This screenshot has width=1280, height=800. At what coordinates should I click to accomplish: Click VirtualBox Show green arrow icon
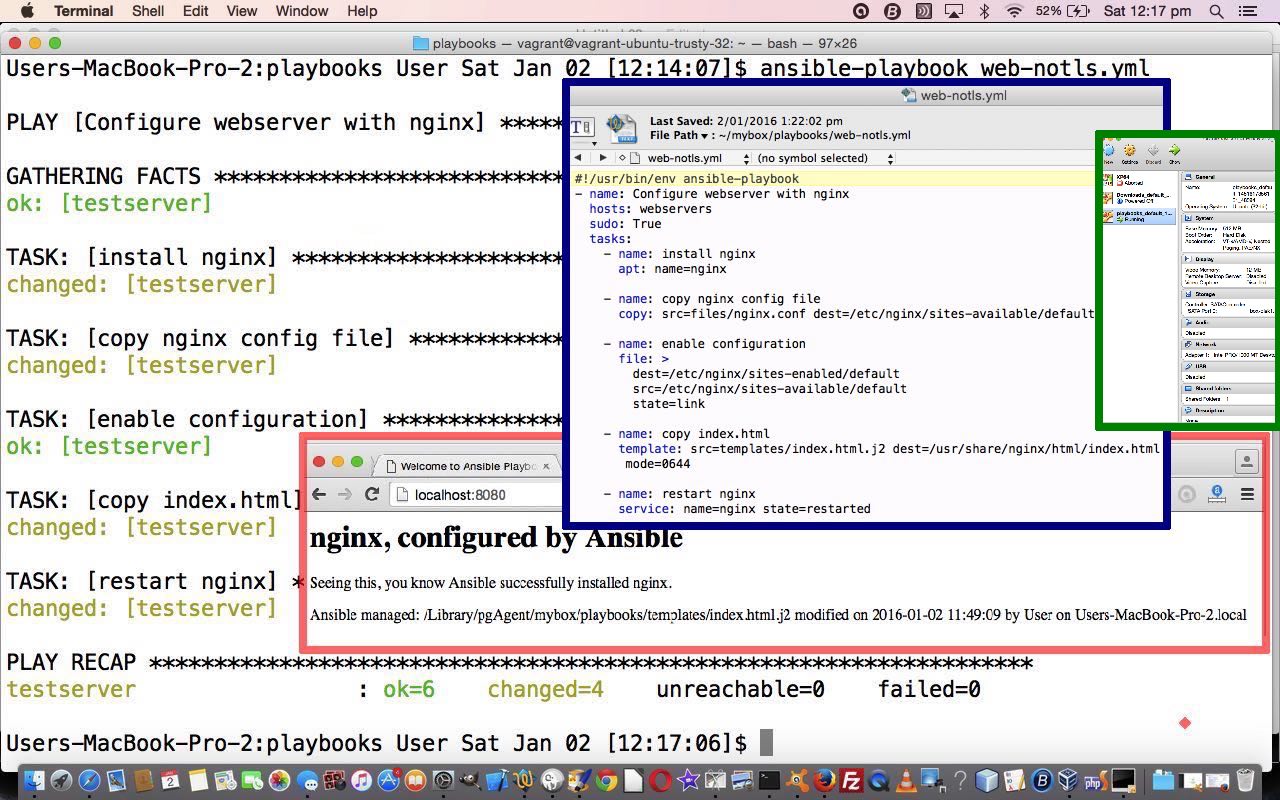click(1175, 153)
